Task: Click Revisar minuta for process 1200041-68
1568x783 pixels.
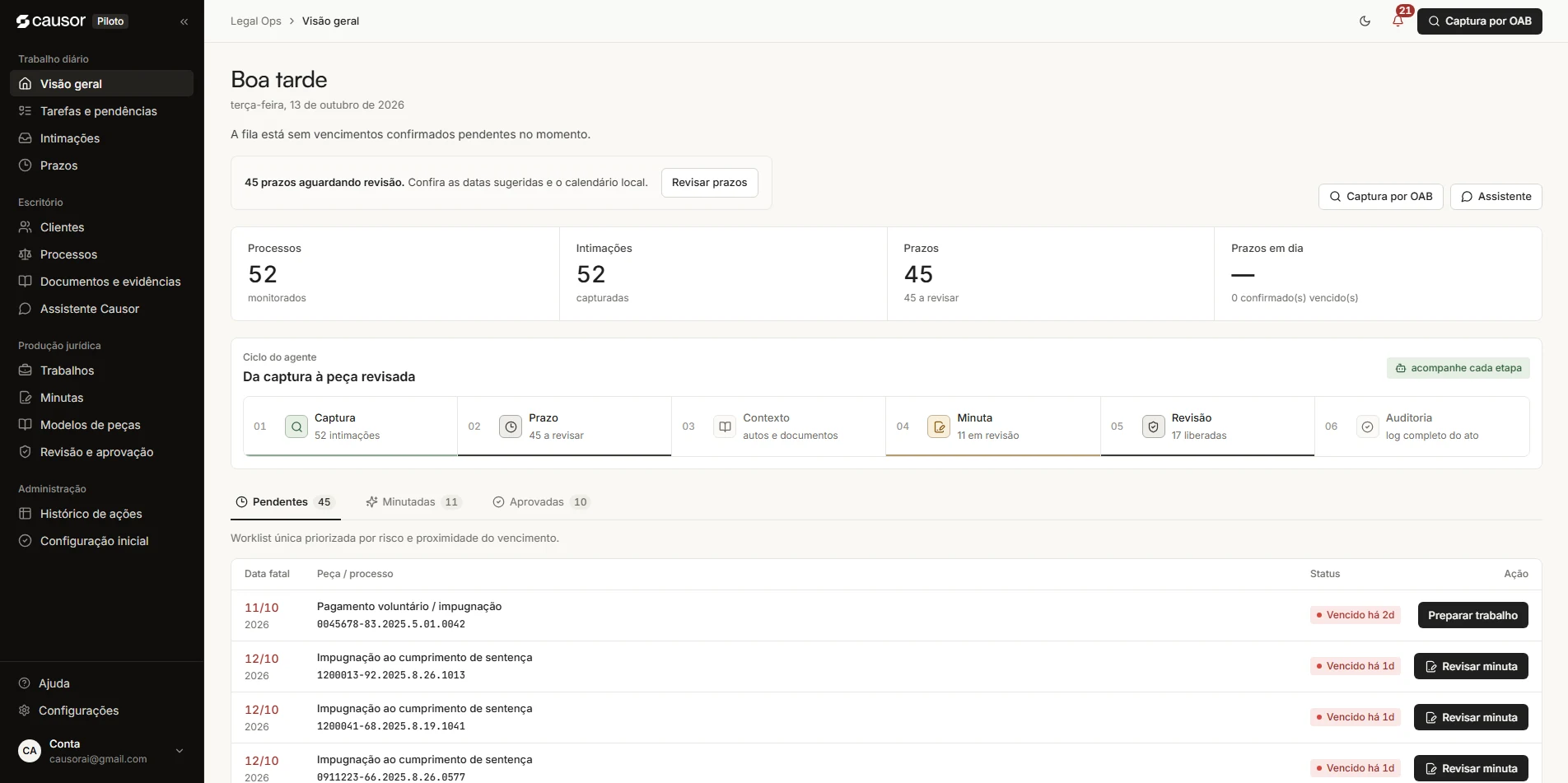Action: click(1471, 717)
